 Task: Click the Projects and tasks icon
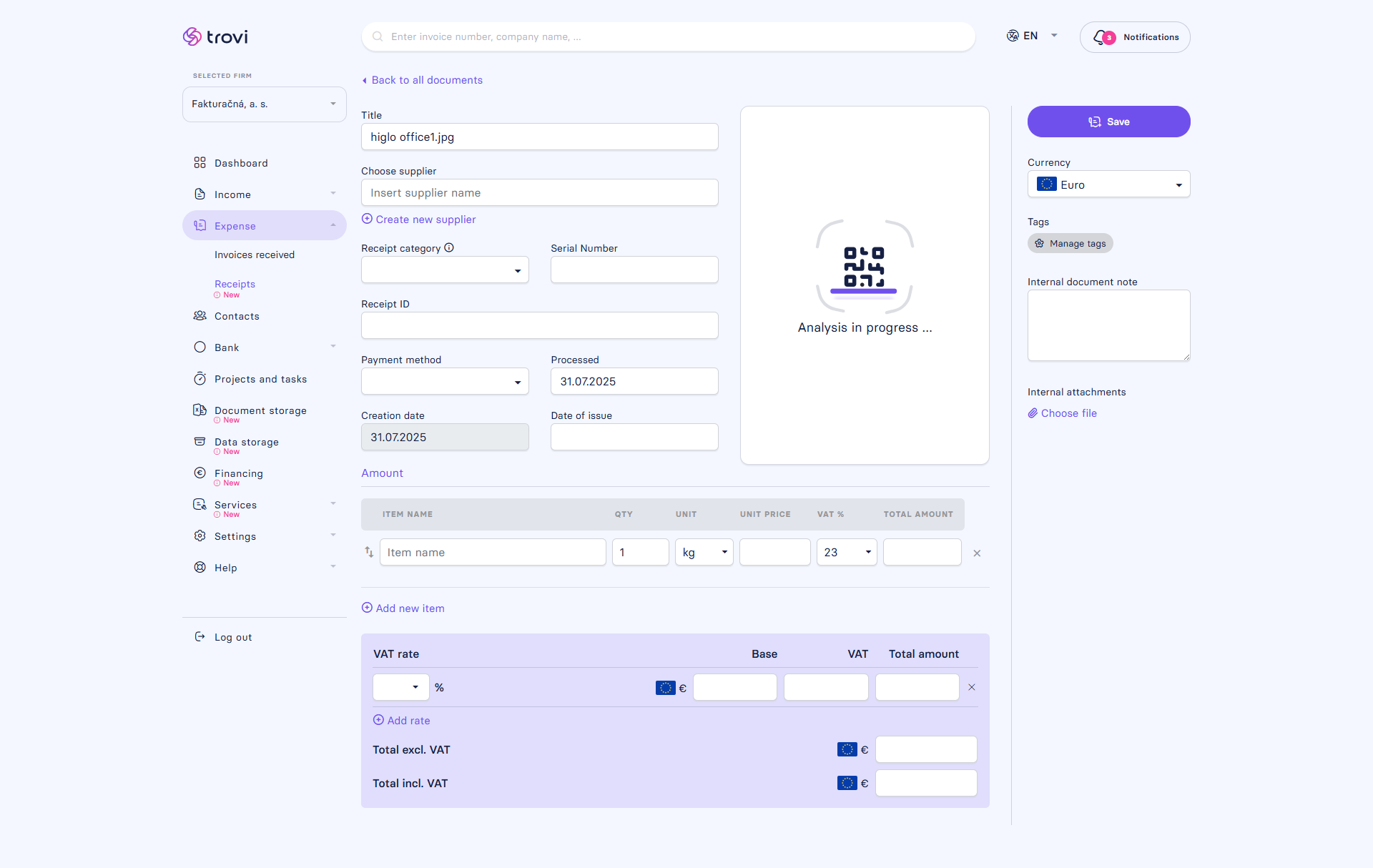click(200, 378)
